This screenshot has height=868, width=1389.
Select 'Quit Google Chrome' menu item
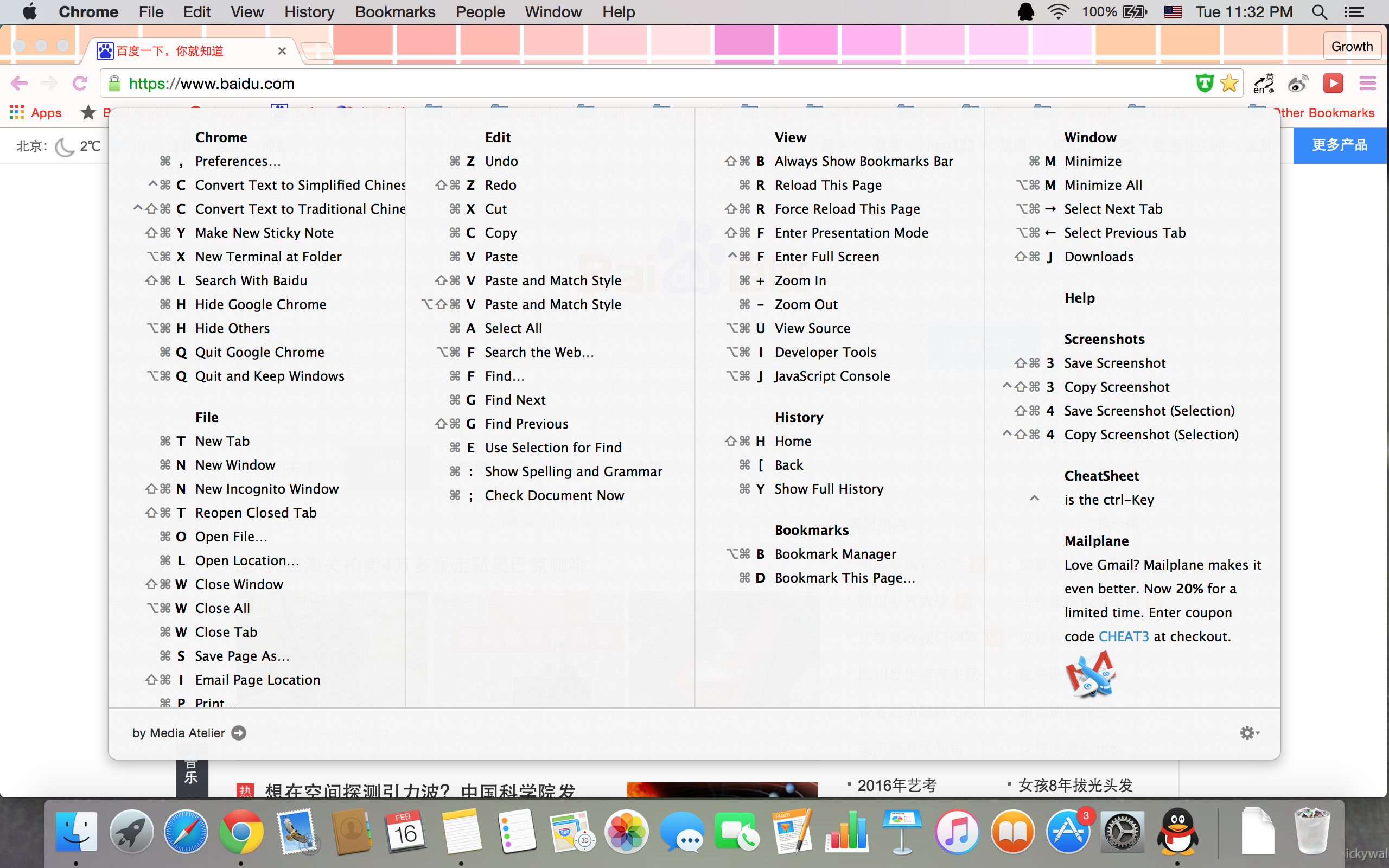click(x=258, y=351)
